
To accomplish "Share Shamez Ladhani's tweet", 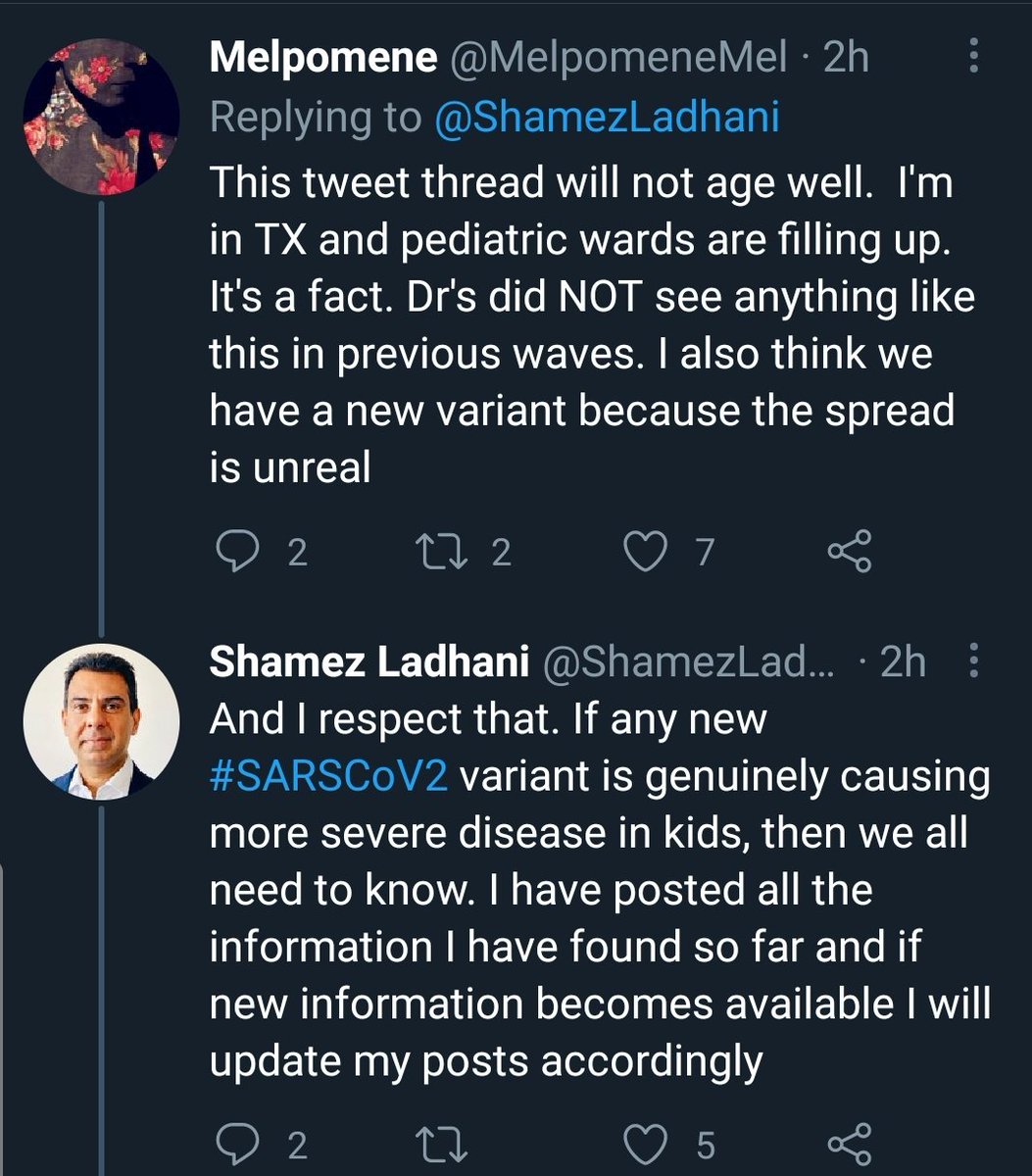I will [849, 1144].
